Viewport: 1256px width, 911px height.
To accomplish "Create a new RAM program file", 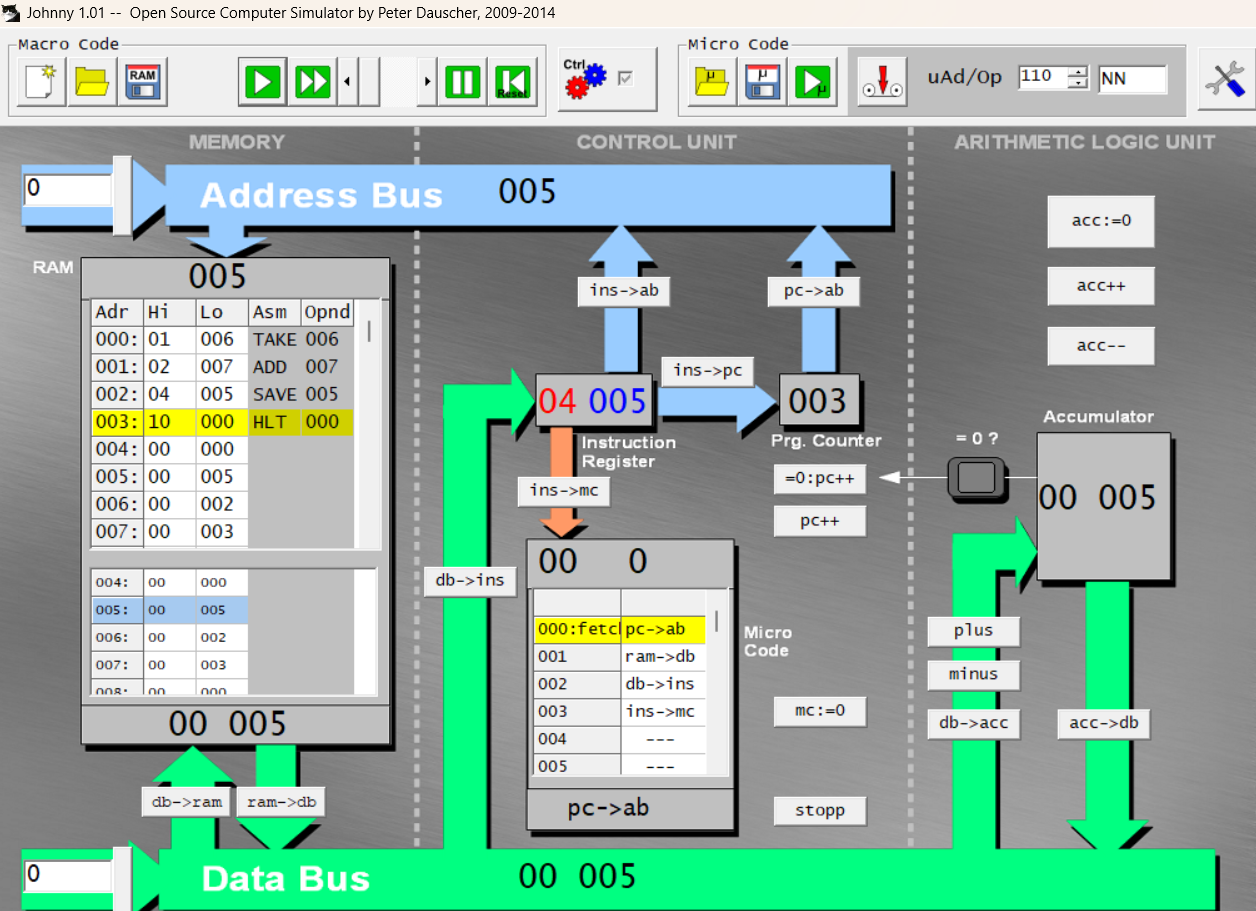I will (x=41, y=81).
